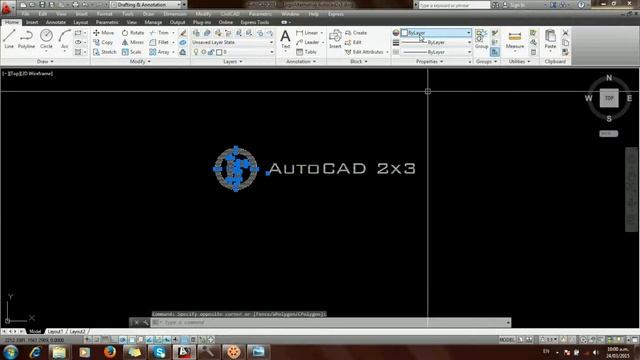Click the Stretch tool

tap(105, 52)
